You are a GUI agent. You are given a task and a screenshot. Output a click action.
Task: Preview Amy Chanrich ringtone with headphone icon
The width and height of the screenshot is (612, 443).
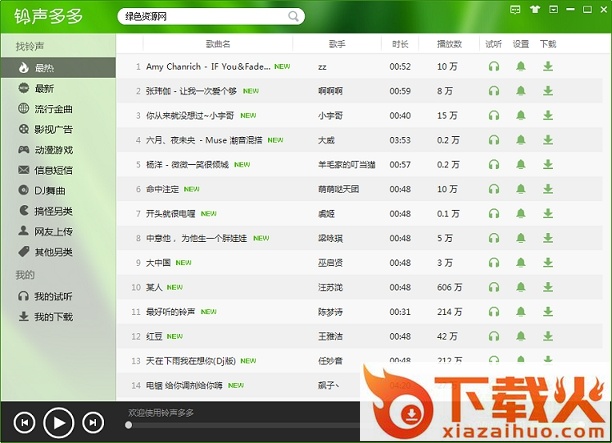493,66
